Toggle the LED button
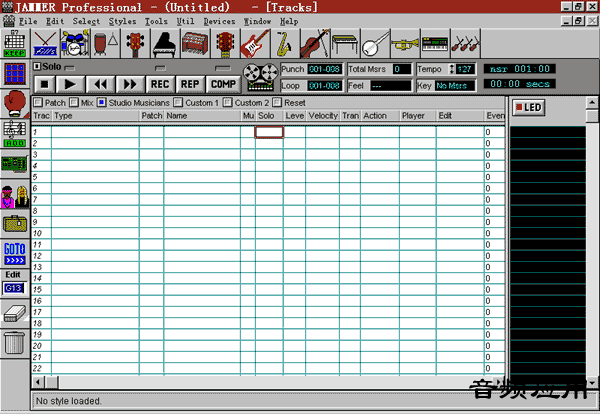Screen dimensions: 600x414 coord(528,108)
